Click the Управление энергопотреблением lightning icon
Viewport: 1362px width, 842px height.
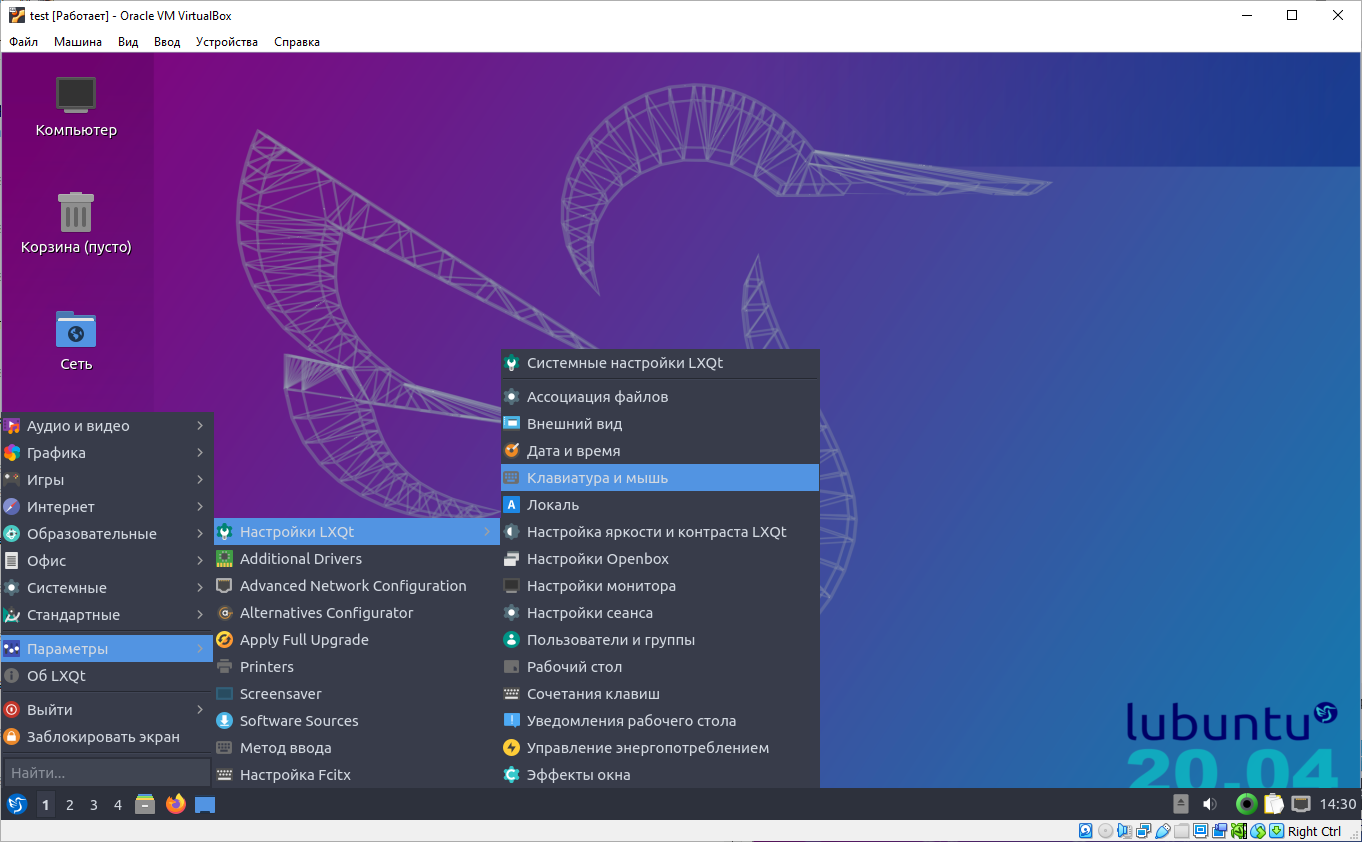click(x=512, y=748)
